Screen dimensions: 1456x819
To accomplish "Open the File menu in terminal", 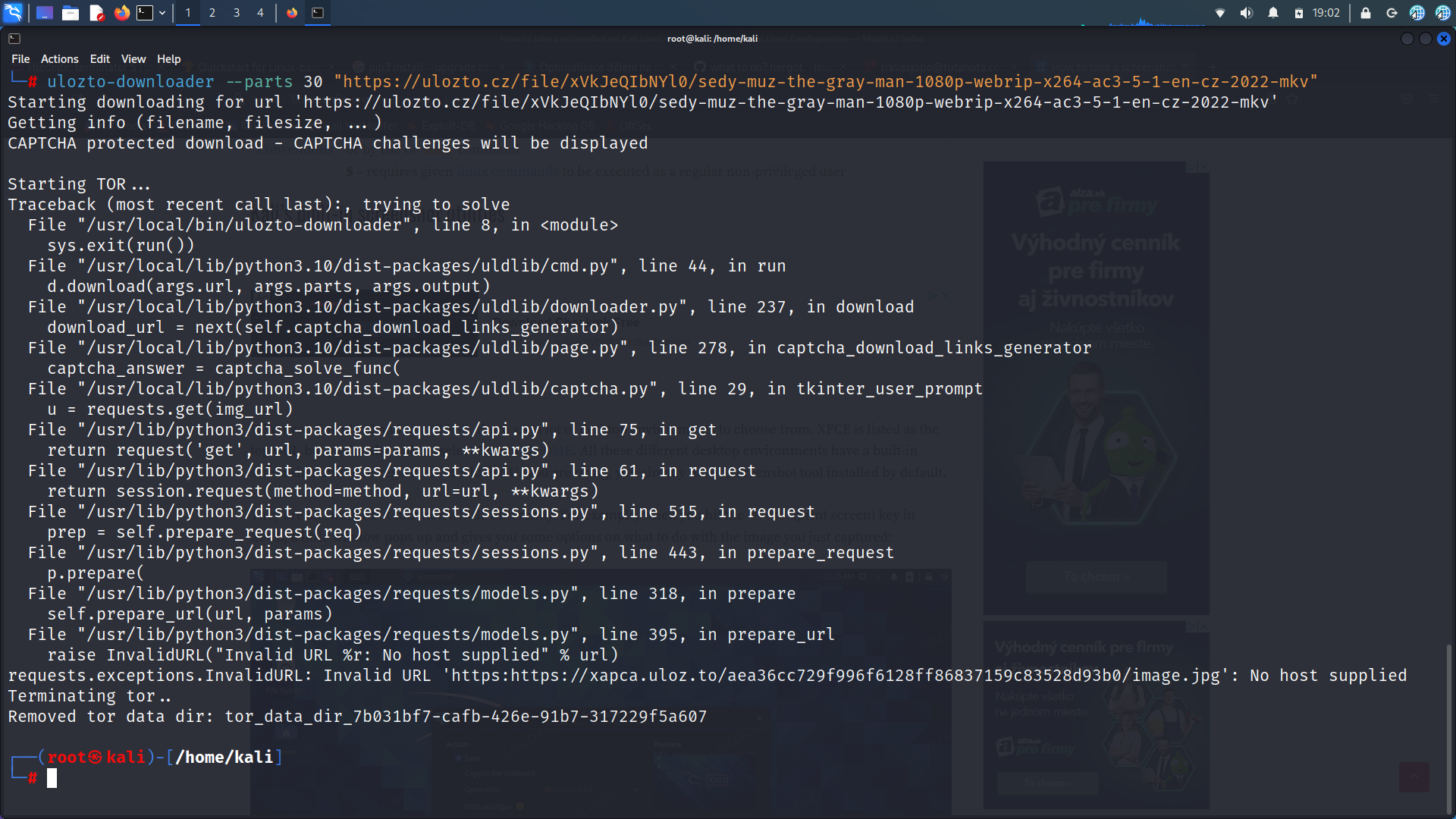I will point(20,58).
